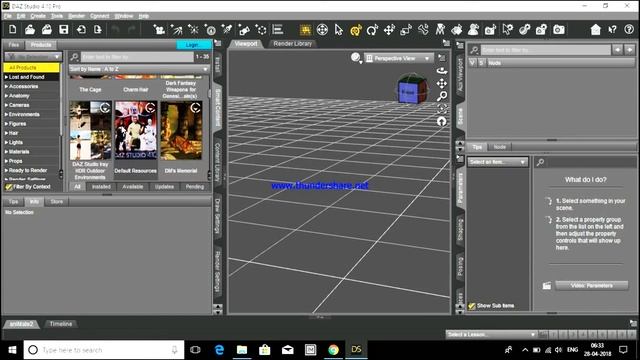Open the Perspective View dropdown

(398, 58)
